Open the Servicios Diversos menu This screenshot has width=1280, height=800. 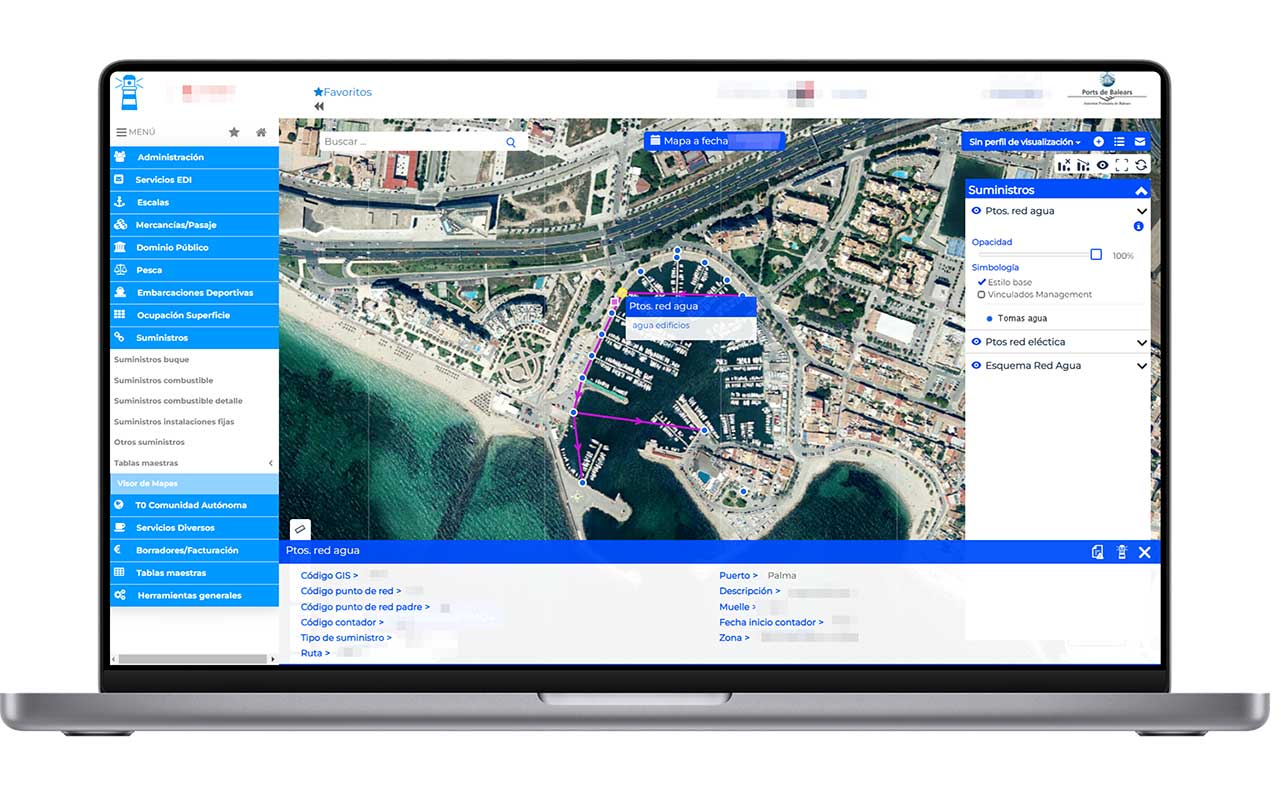194,528
